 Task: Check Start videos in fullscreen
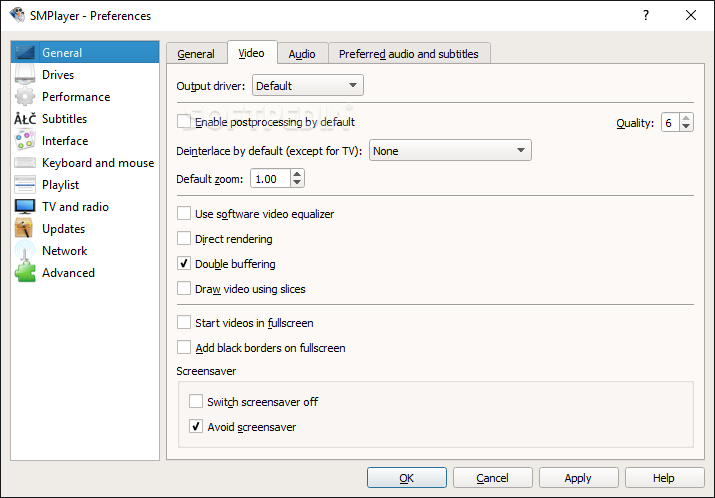[x=184, y=322]
